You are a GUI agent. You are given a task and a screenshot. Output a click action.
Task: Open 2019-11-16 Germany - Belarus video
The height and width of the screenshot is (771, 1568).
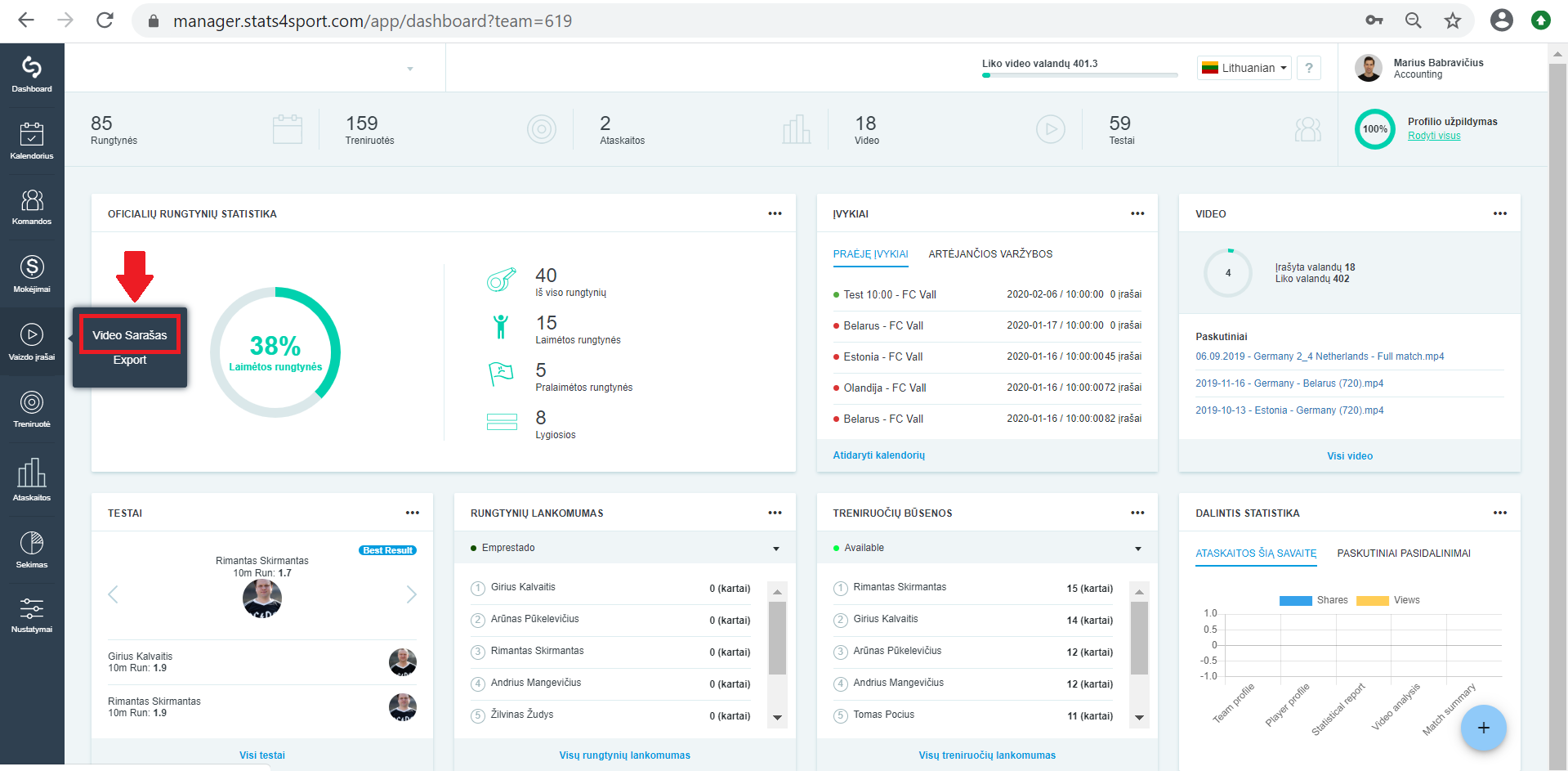click(1289, 383)
